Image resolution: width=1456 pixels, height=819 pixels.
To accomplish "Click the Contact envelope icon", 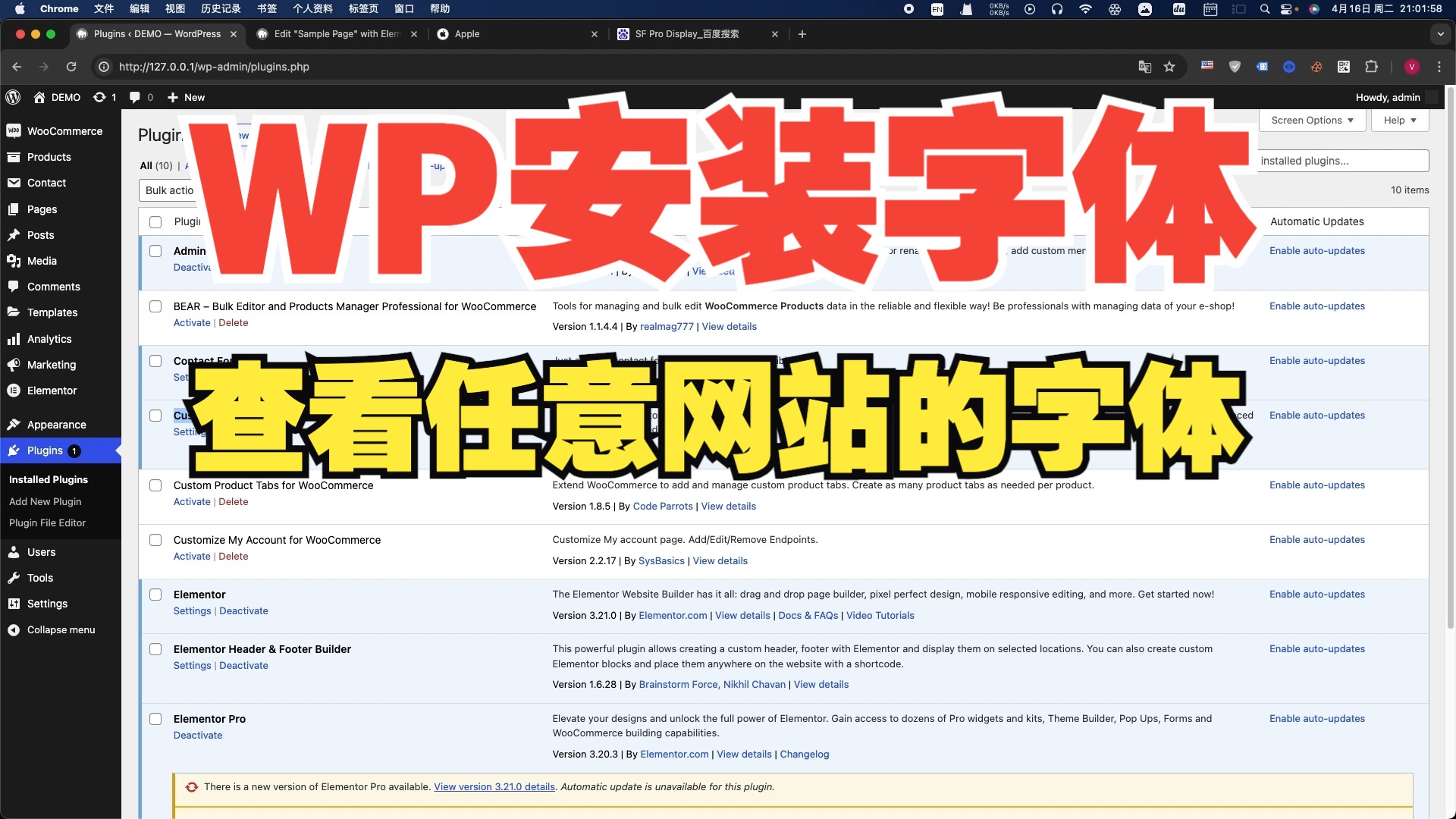I will (14, 183).
